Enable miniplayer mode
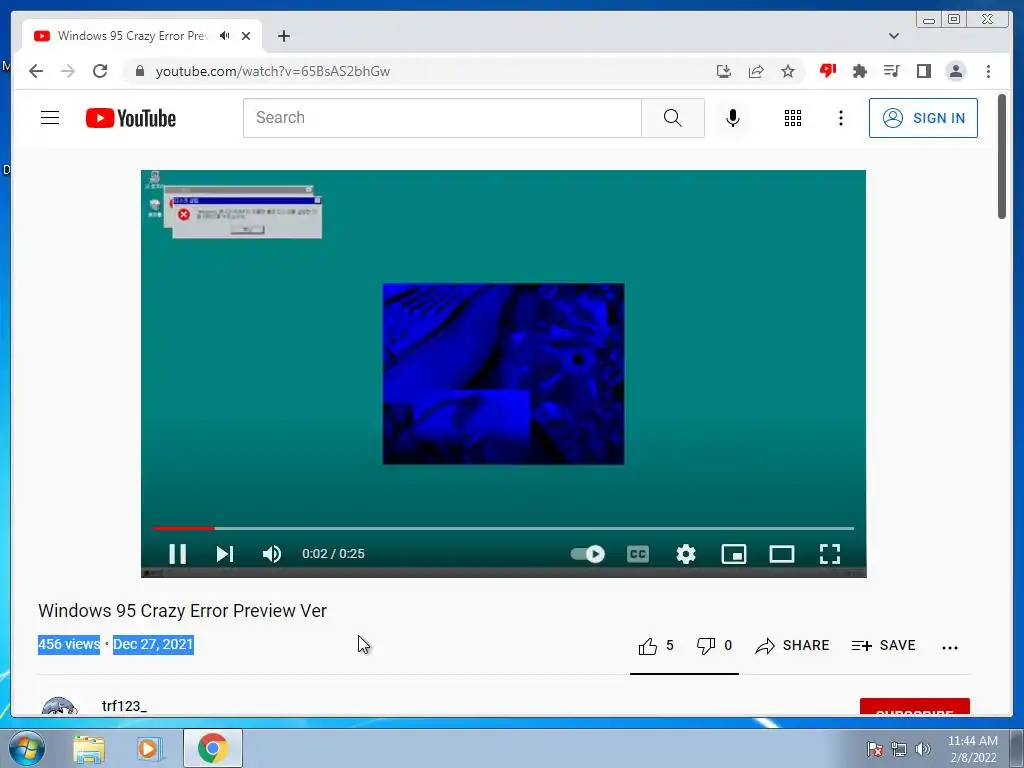This screenshot has height=768, width=1024. [x=733, y=554]
